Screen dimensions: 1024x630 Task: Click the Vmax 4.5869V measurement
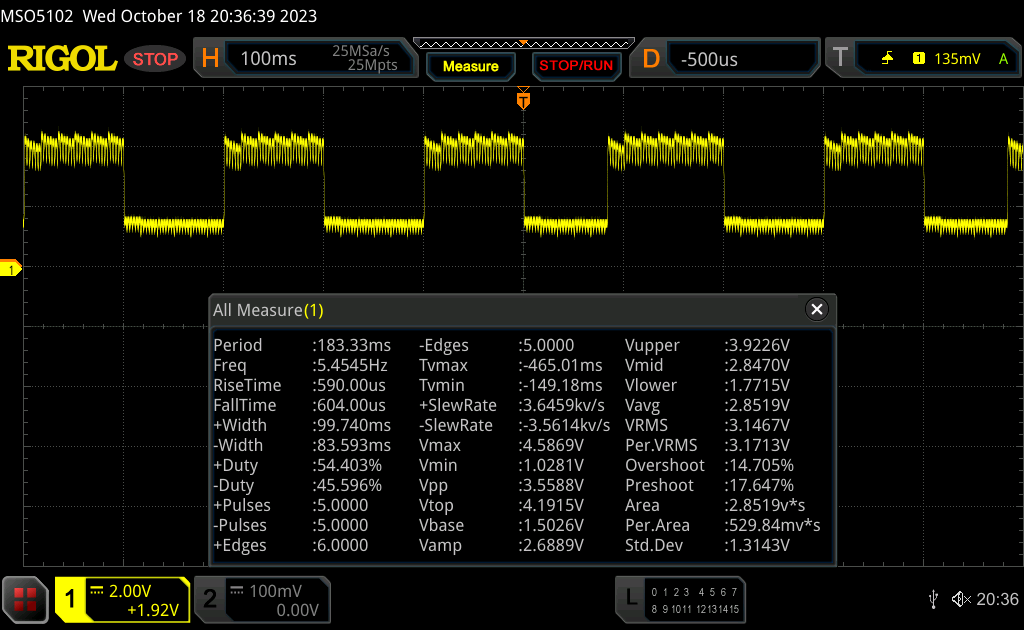[x=501, y=445]
